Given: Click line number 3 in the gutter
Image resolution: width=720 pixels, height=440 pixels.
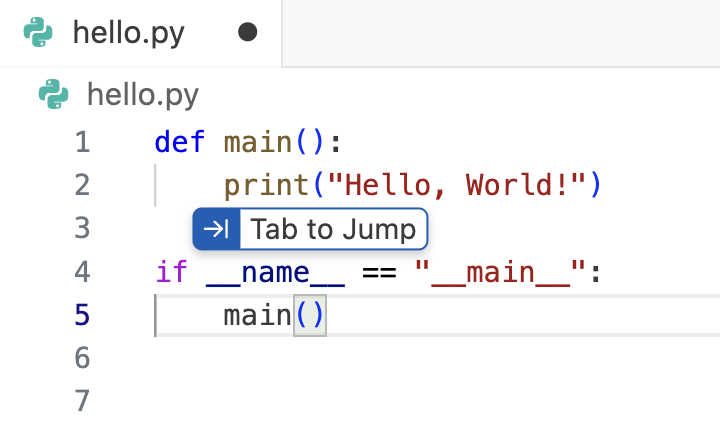Looking at the screenshot, I should pos(82,228).
